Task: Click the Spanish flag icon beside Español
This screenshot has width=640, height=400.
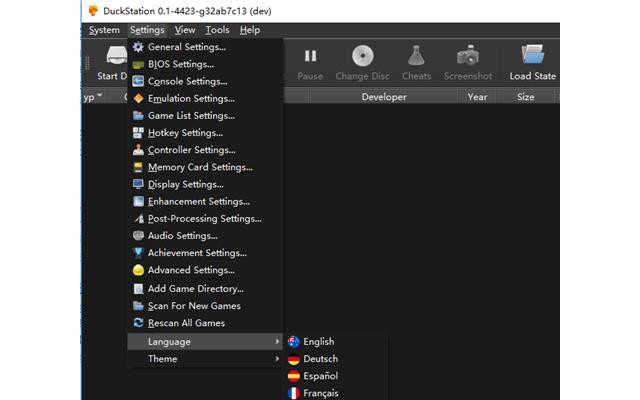Action: click(293, 376)
